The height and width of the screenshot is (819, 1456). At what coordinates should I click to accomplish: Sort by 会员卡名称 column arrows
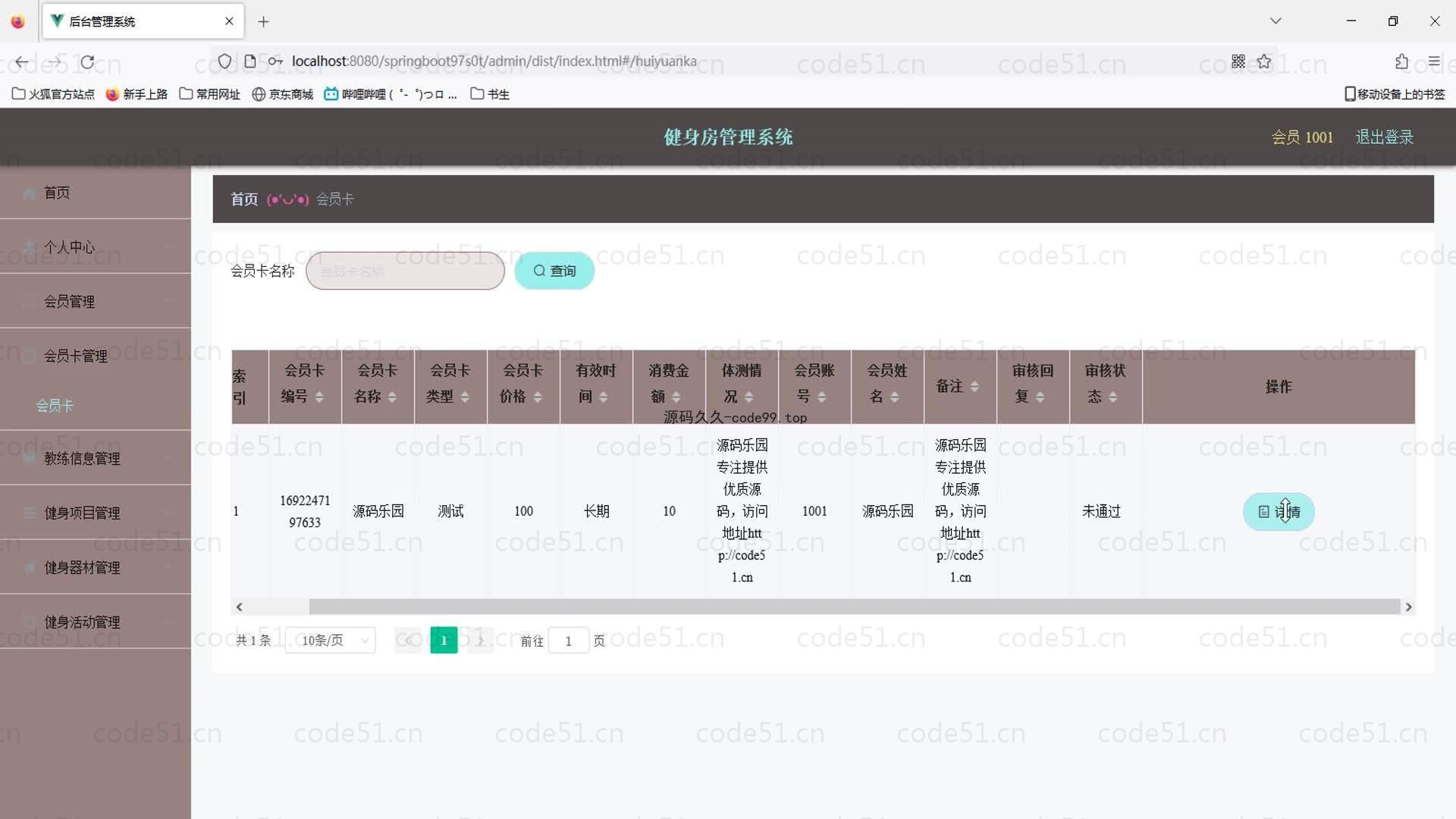[x=392, y=397]
